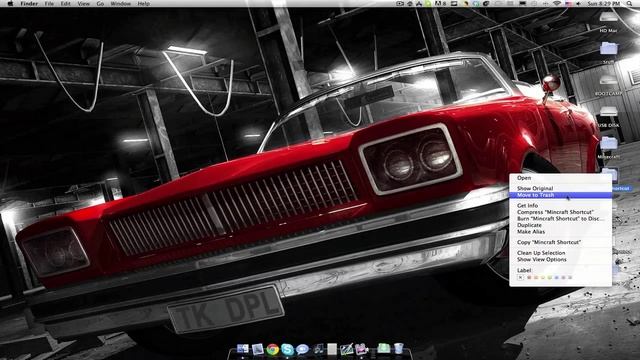Choose Duplicate in context menu
This screenshot has height=360, width=640.
coord(560,225)
